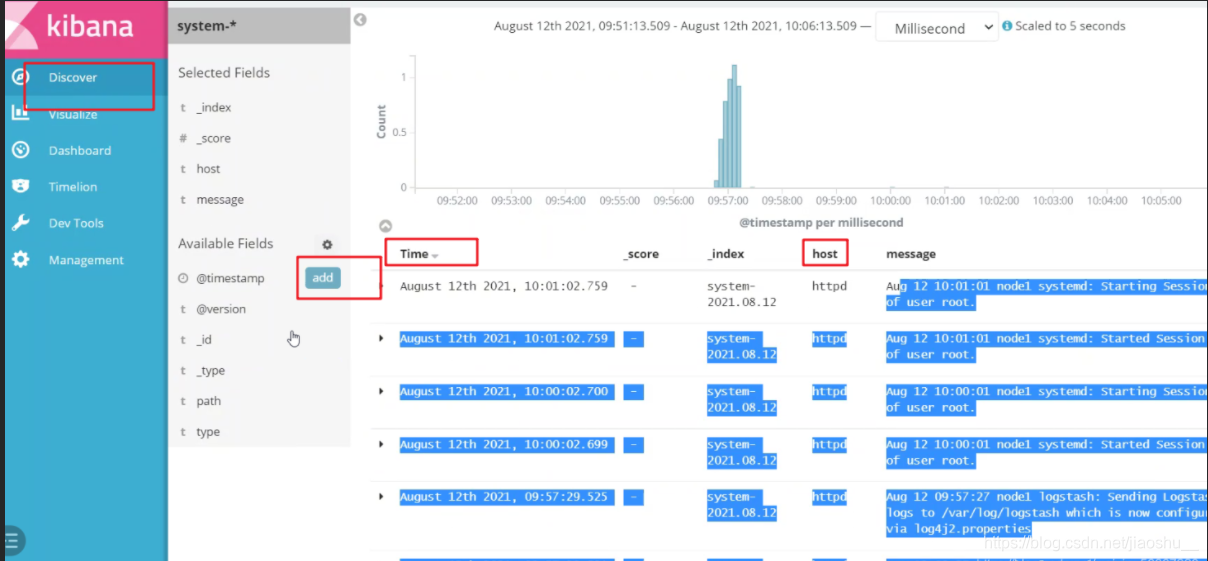Click the scaled interval info icon

click(1007, 26)
